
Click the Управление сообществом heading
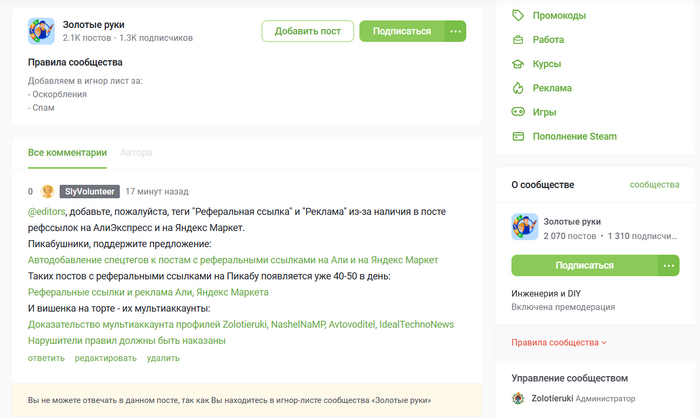570,378
